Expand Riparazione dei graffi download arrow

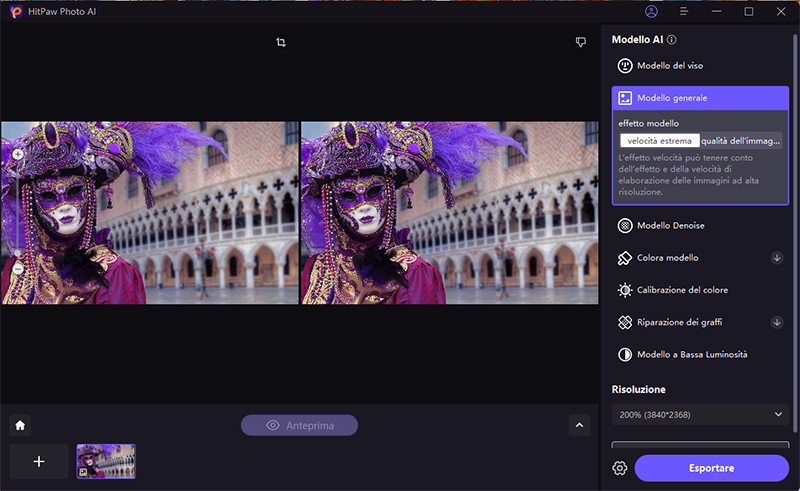tap(777, 322)
